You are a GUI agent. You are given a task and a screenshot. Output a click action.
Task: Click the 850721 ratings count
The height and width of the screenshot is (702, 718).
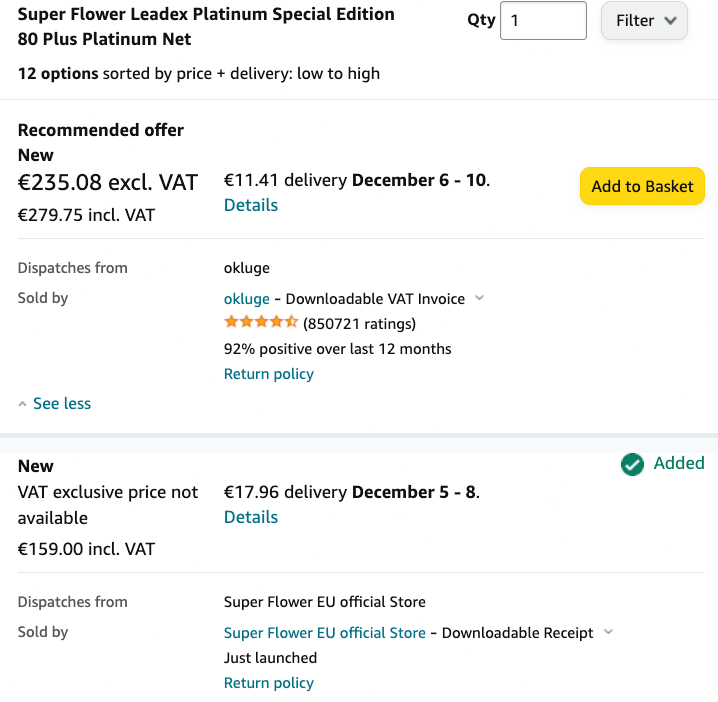(359, 324)
